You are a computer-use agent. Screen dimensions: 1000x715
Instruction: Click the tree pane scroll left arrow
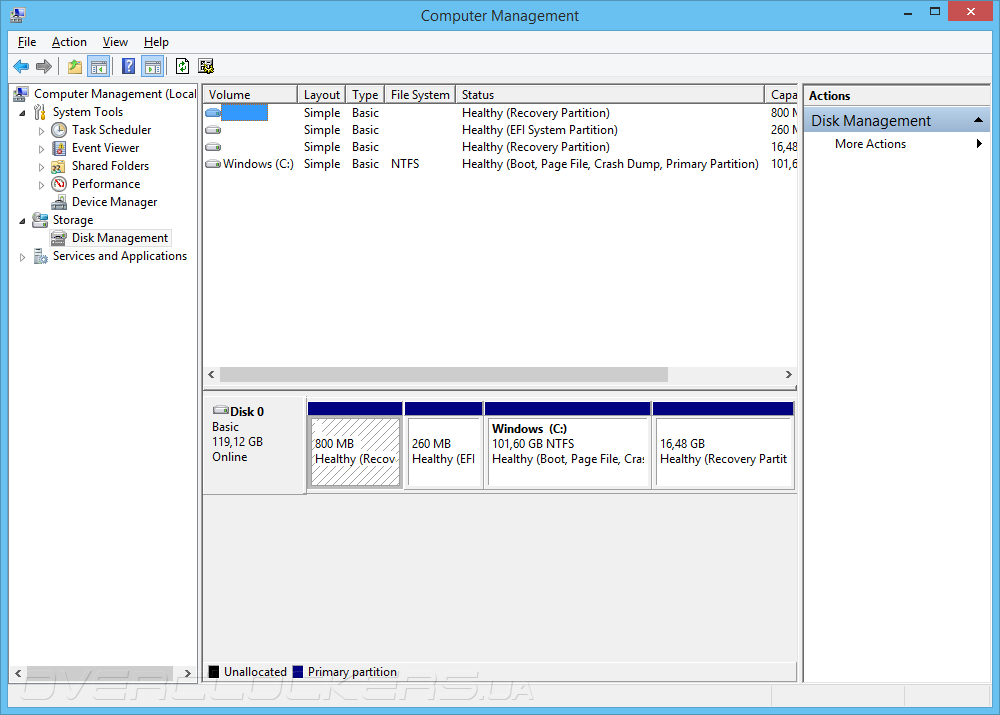tap(18, 673)
